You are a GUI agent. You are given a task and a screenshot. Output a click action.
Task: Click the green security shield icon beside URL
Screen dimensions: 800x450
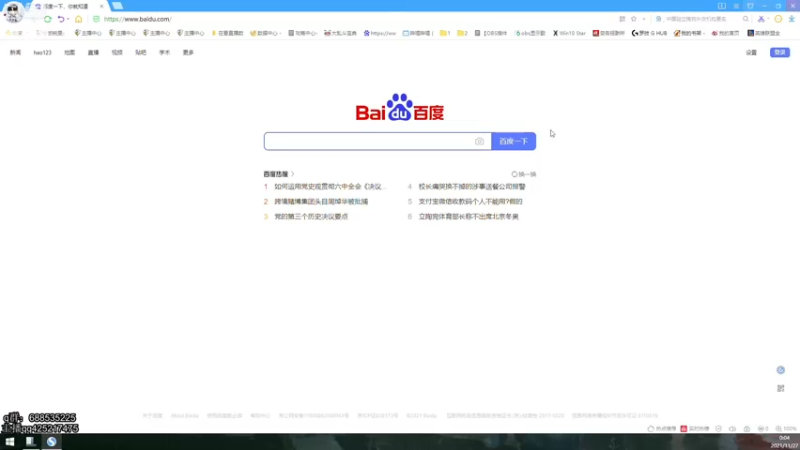click(x=96, y=19)
